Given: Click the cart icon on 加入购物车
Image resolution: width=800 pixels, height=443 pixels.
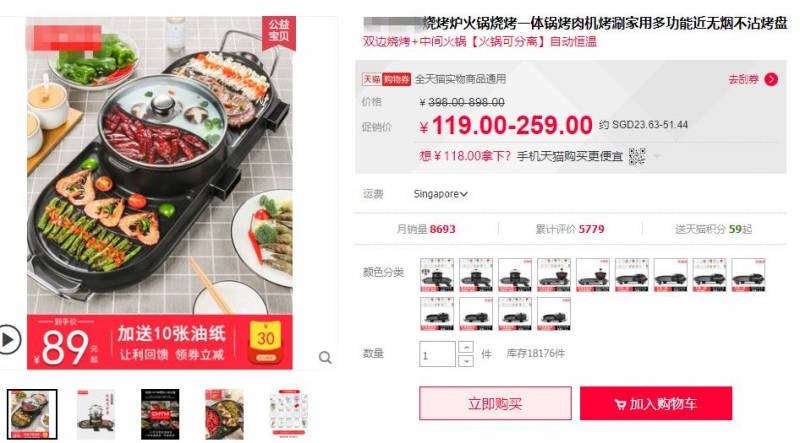Looking at the screenshot, I should tap(620, 404).
